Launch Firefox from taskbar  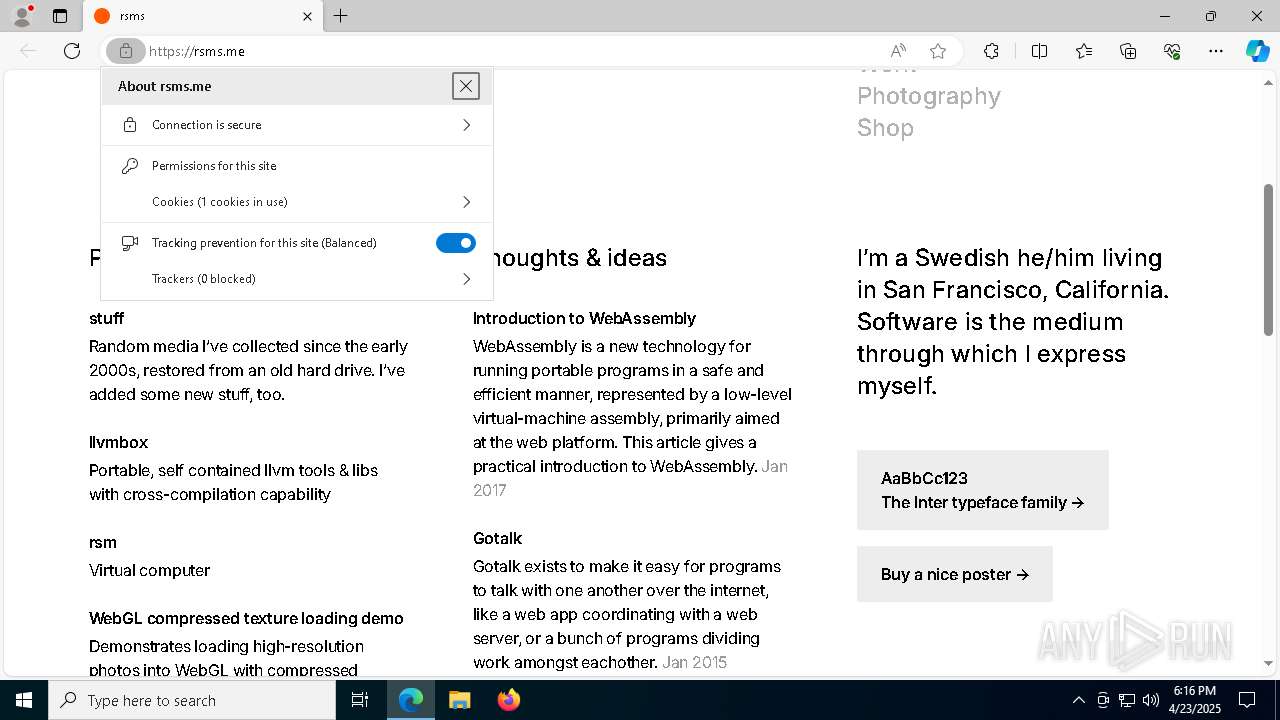click(508, 700)
